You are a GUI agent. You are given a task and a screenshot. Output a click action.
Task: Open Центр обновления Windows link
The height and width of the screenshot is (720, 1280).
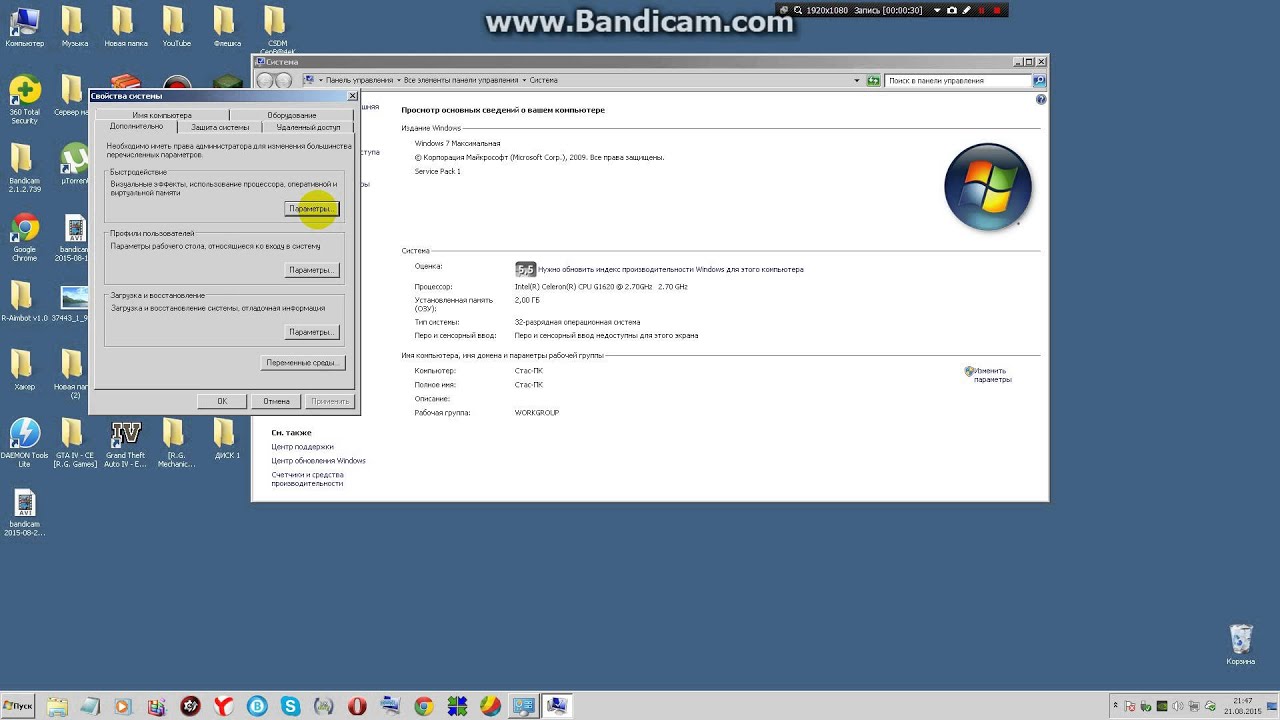pos(318,461)
